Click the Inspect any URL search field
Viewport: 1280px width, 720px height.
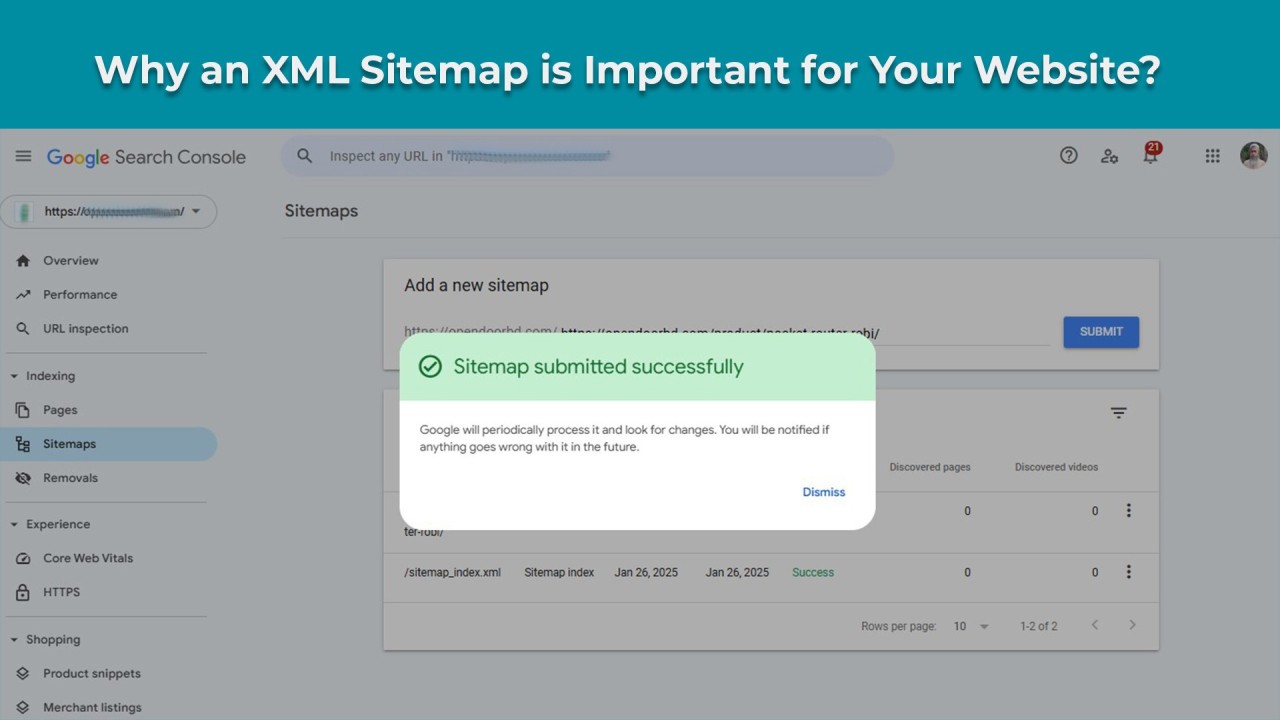click(x=588, y=156)
